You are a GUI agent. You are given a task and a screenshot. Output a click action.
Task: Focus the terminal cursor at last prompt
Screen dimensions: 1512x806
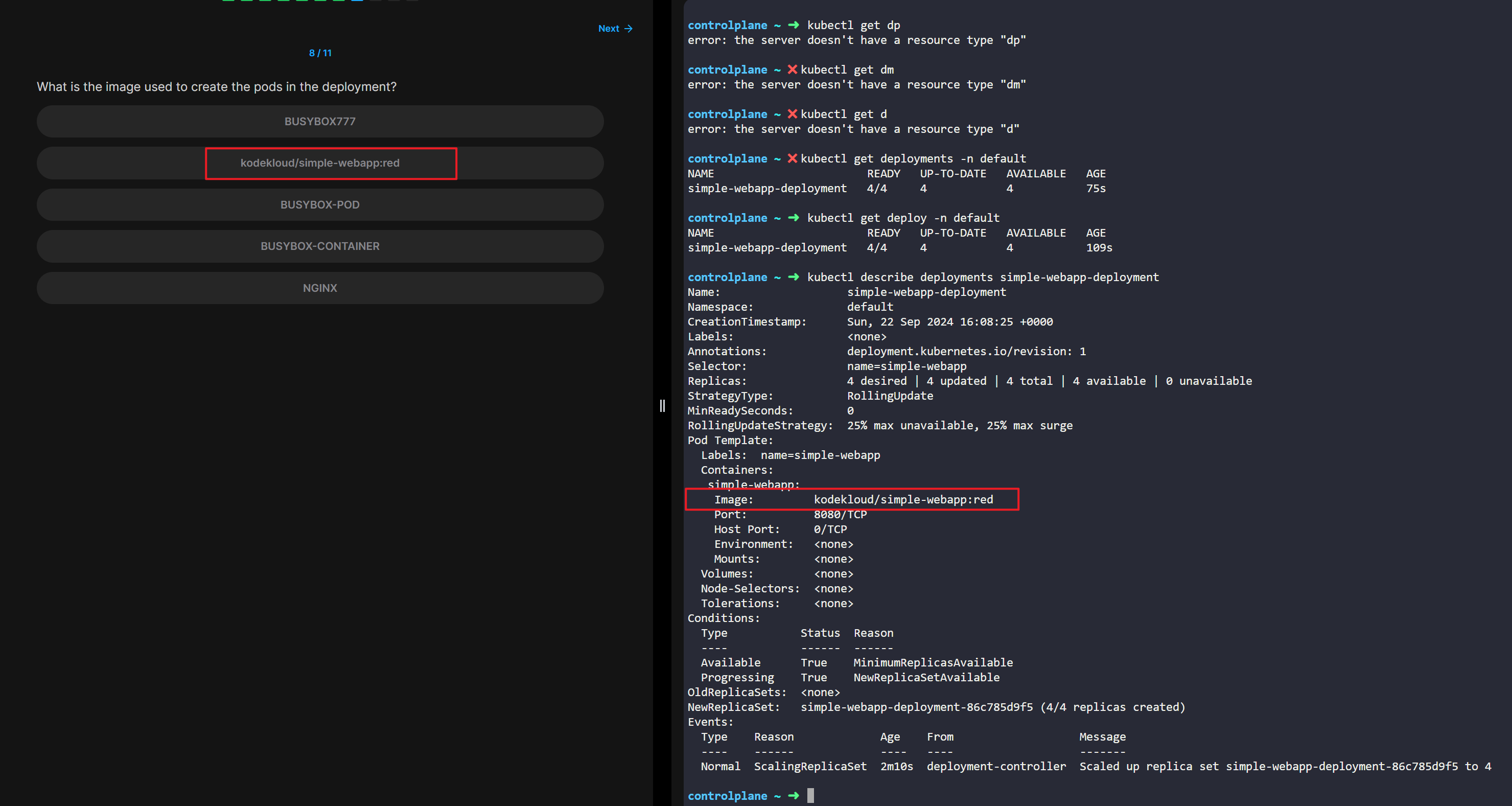810,795
